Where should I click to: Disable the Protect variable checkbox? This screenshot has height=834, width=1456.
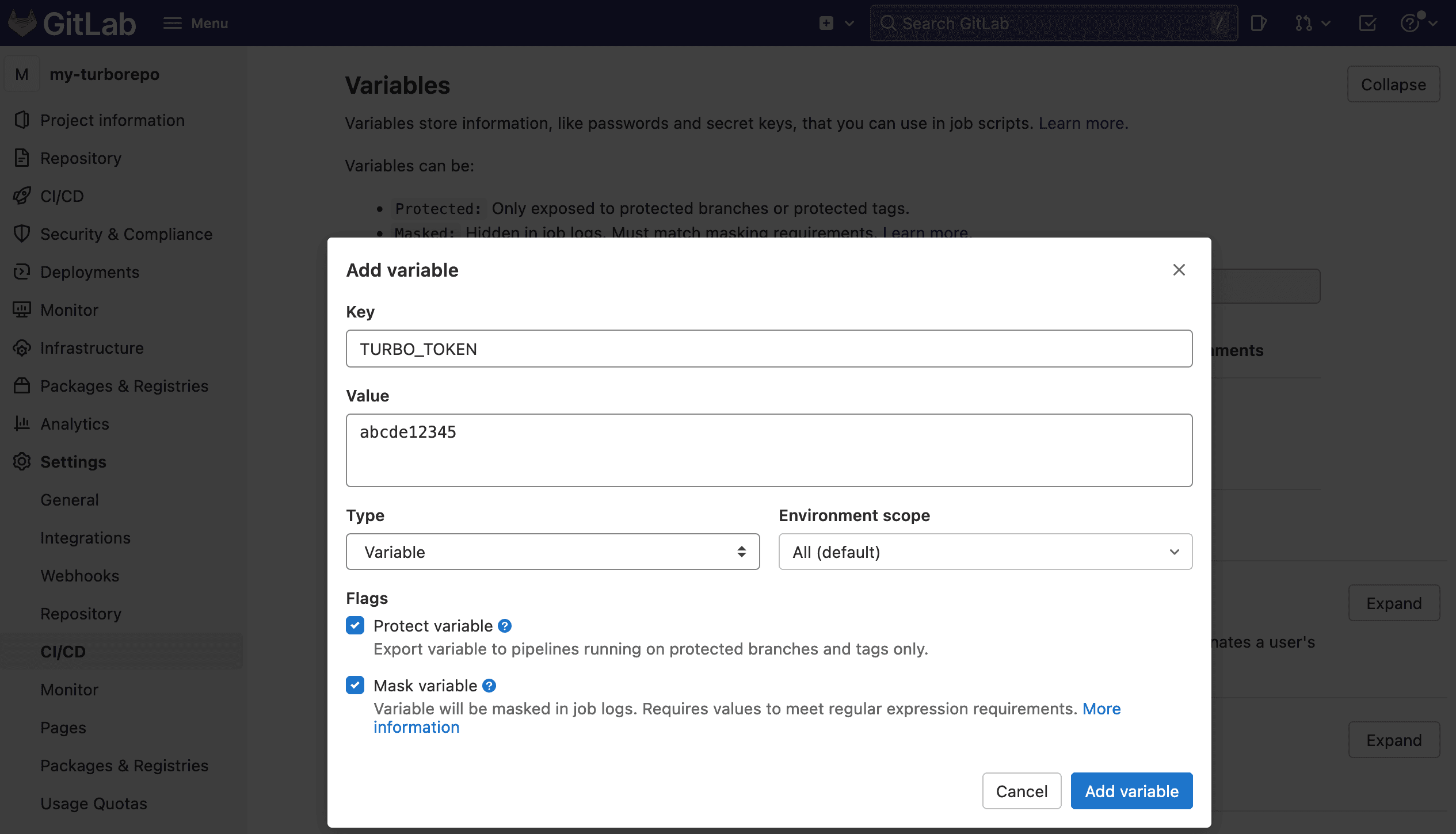[355, 625]
